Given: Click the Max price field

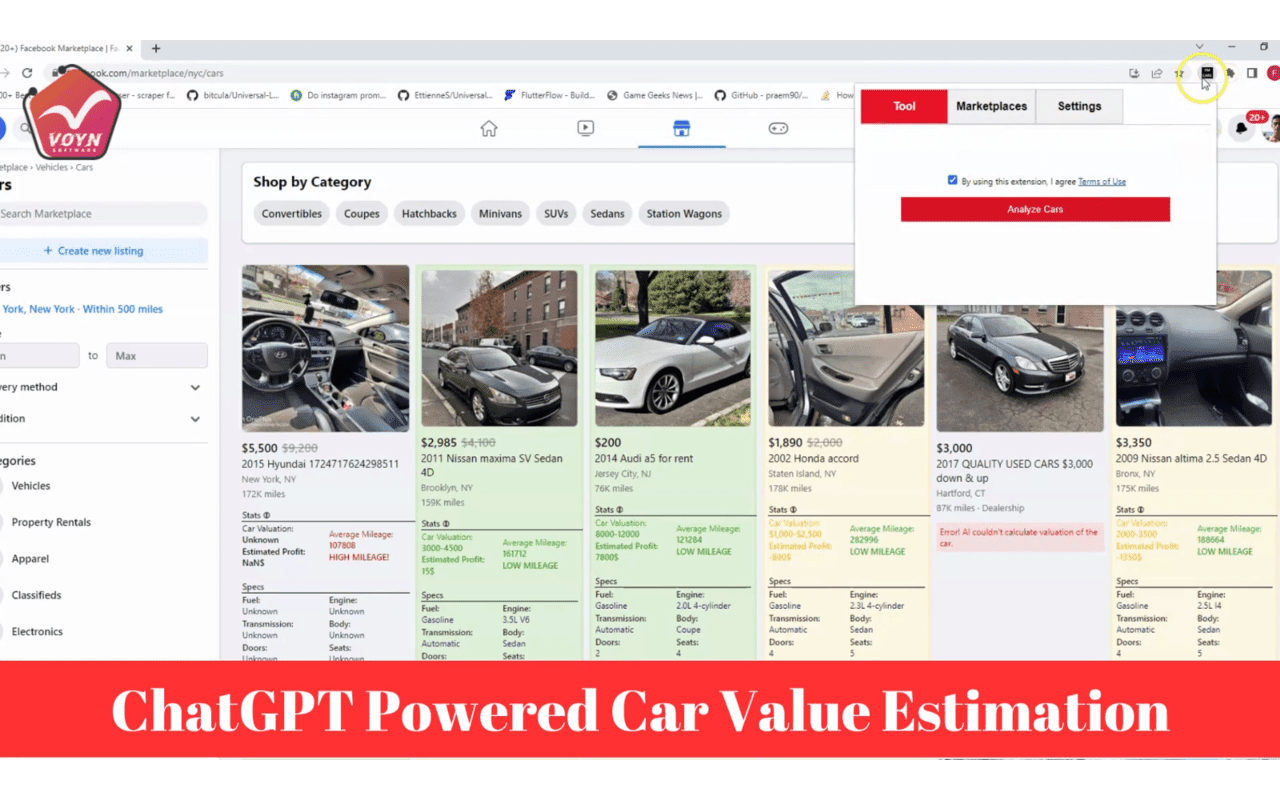Looking at the screenshot, I should click(x=156, y=356).
